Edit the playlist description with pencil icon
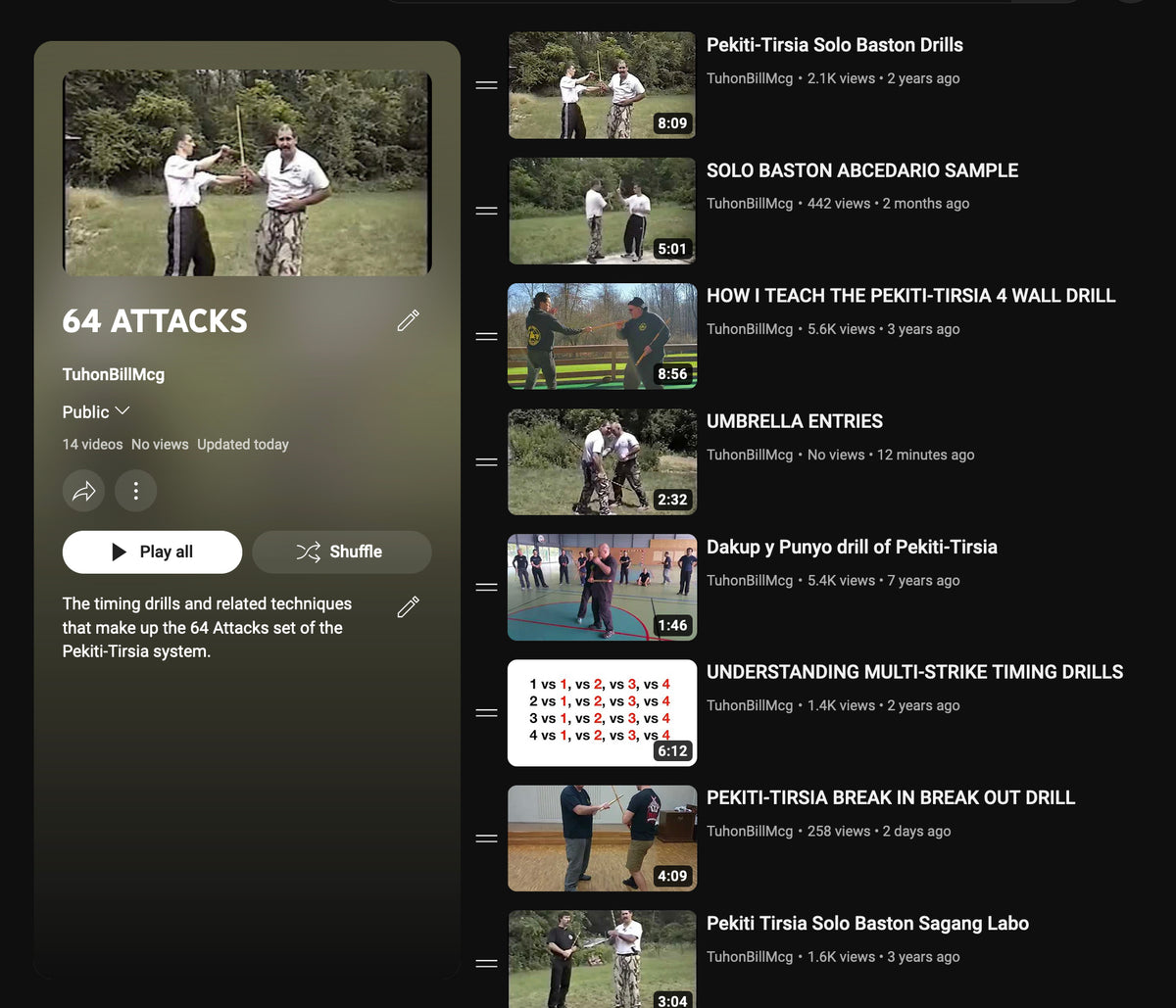 (x=408, y=606)
